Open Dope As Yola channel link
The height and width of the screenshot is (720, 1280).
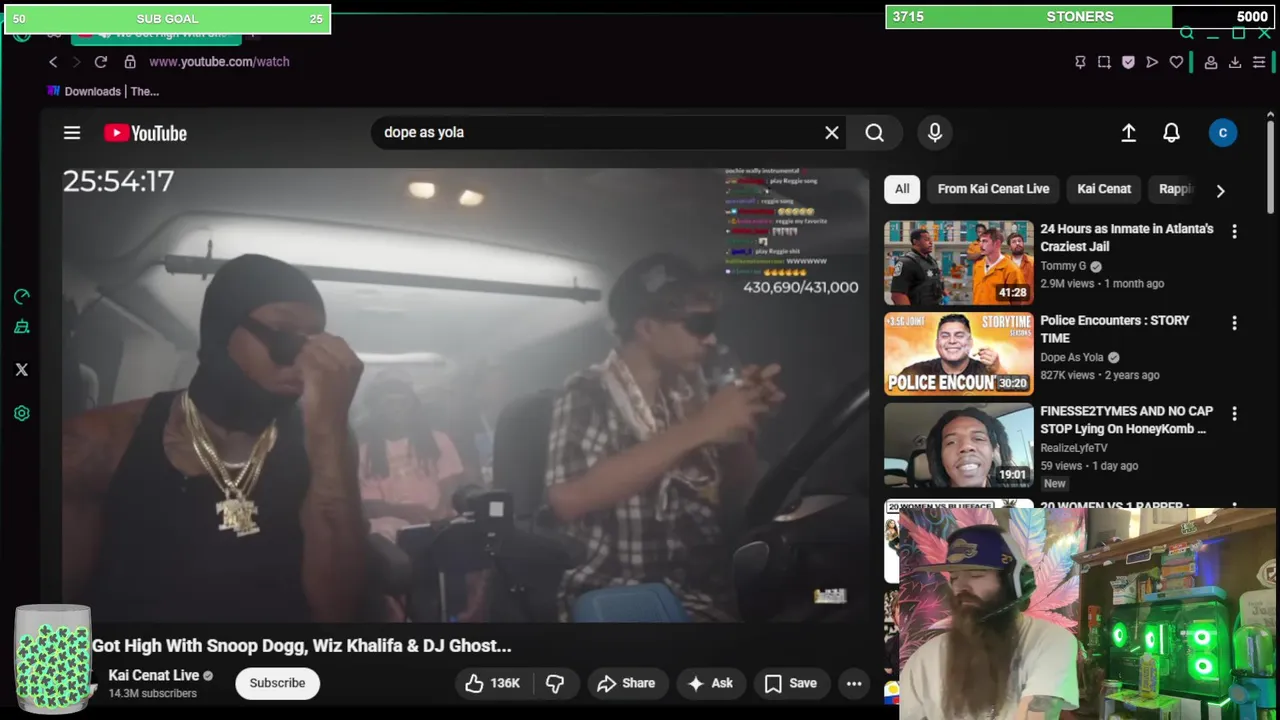pyautogui.click(x=1072, y=357)
